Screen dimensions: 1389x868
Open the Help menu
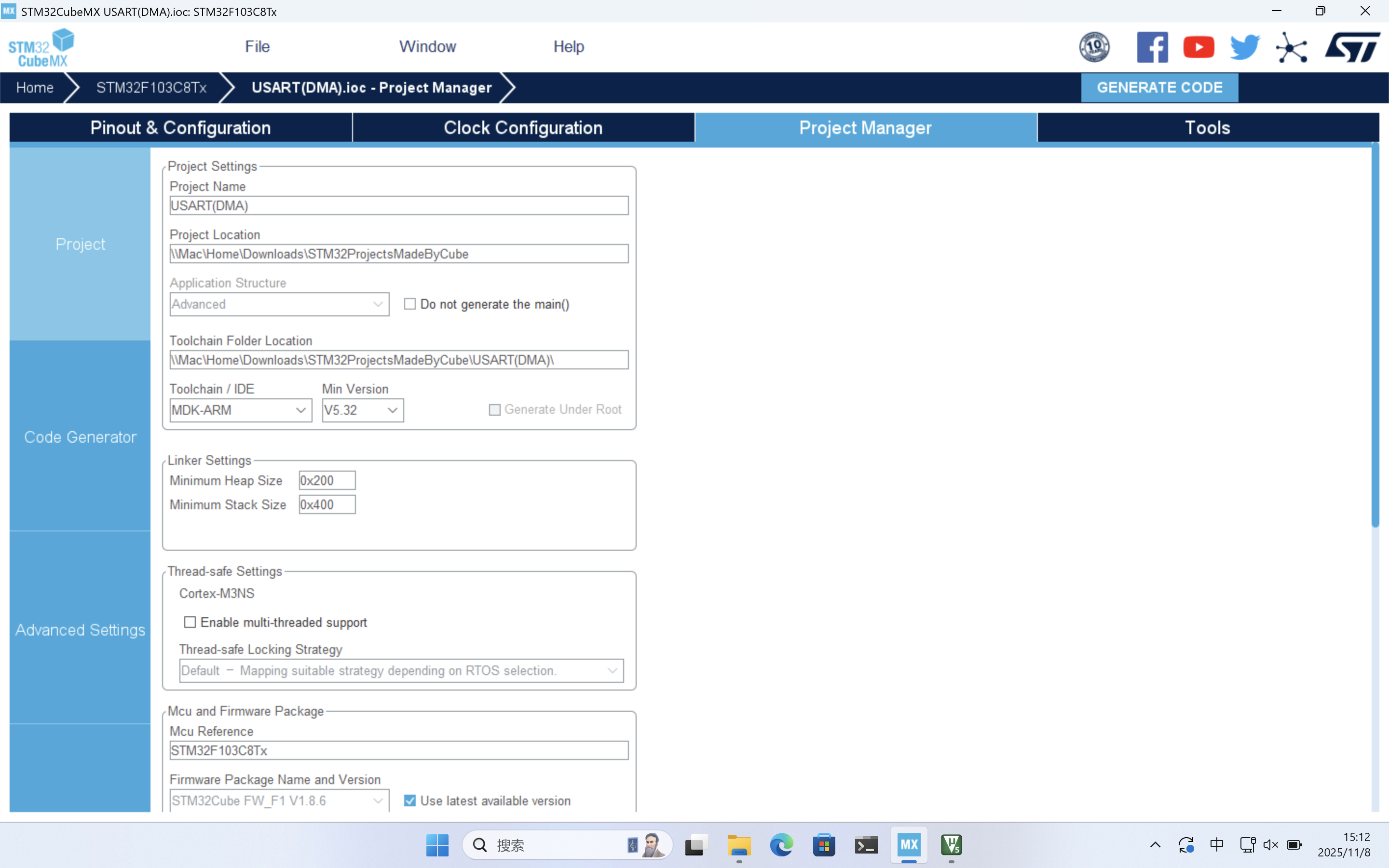point(568,46)
